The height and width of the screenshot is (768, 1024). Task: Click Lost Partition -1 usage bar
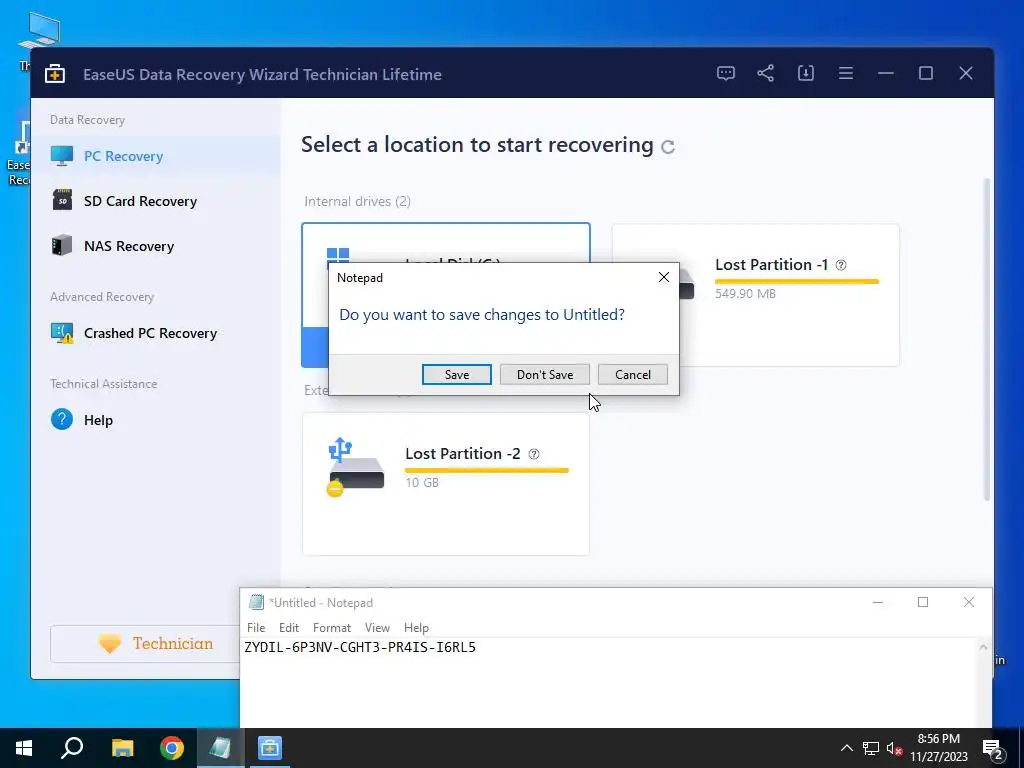click(x=797, y=281)
